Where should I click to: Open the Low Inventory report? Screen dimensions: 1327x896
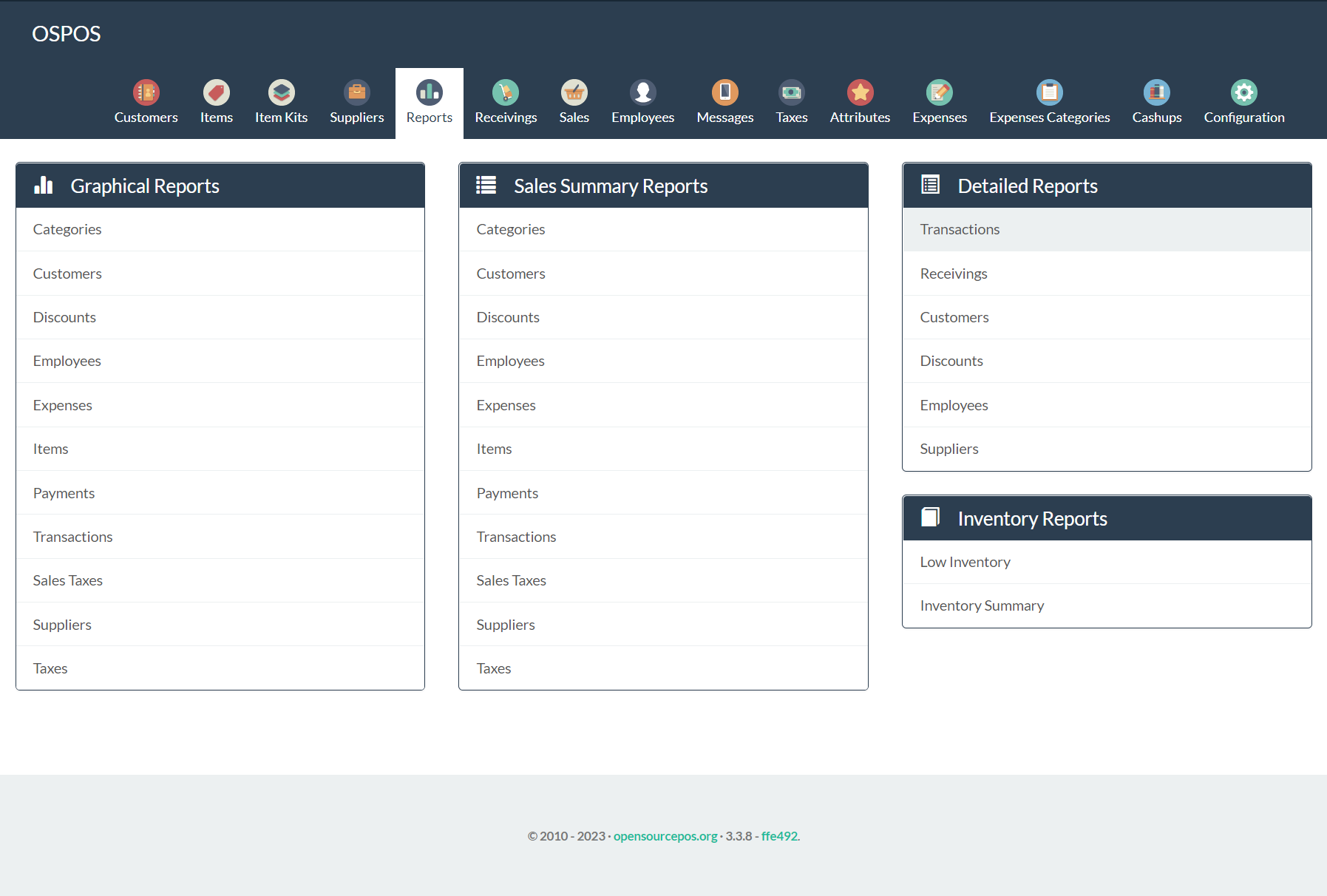pyautogui.click(x=965, y=562)
